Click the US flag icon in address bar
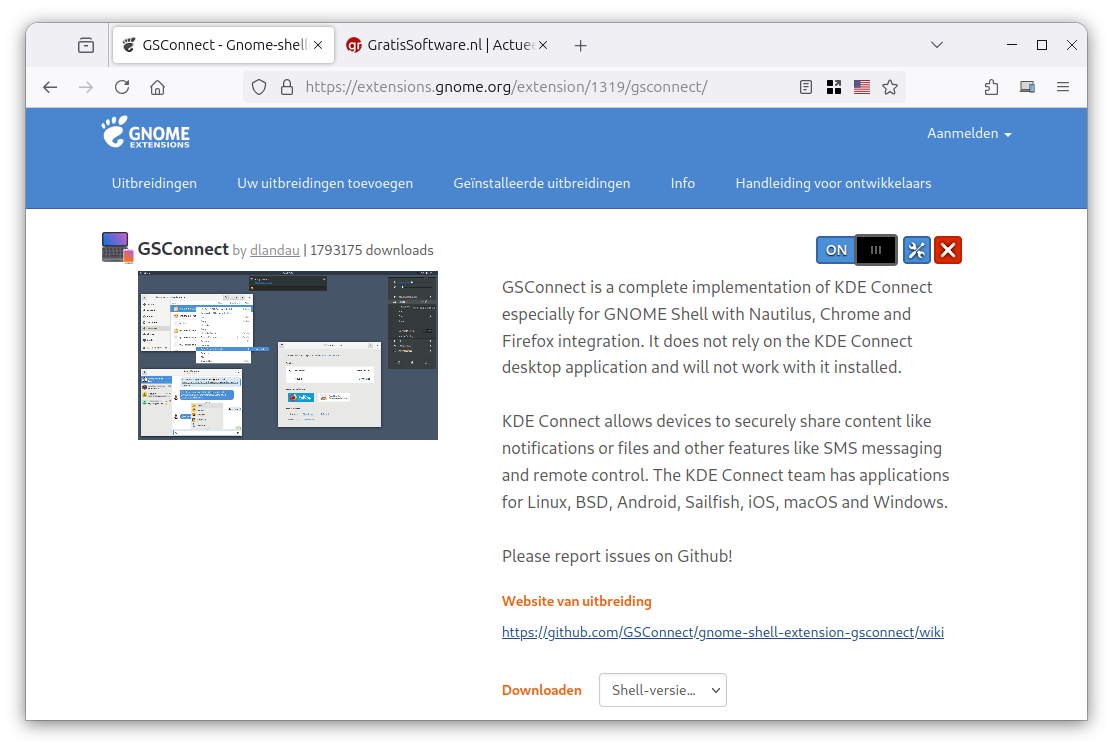 (x=862, y=87)
